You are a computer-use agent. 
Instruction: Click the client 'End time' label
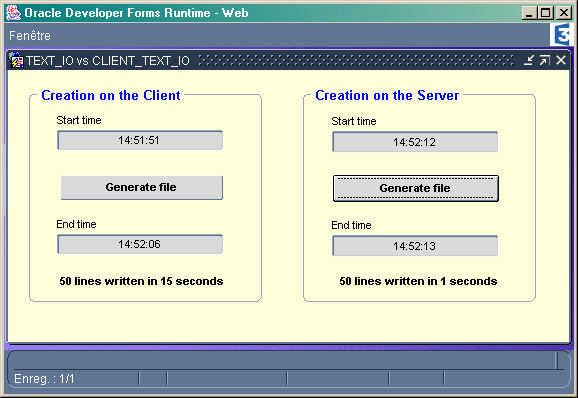tap(76, 224)
